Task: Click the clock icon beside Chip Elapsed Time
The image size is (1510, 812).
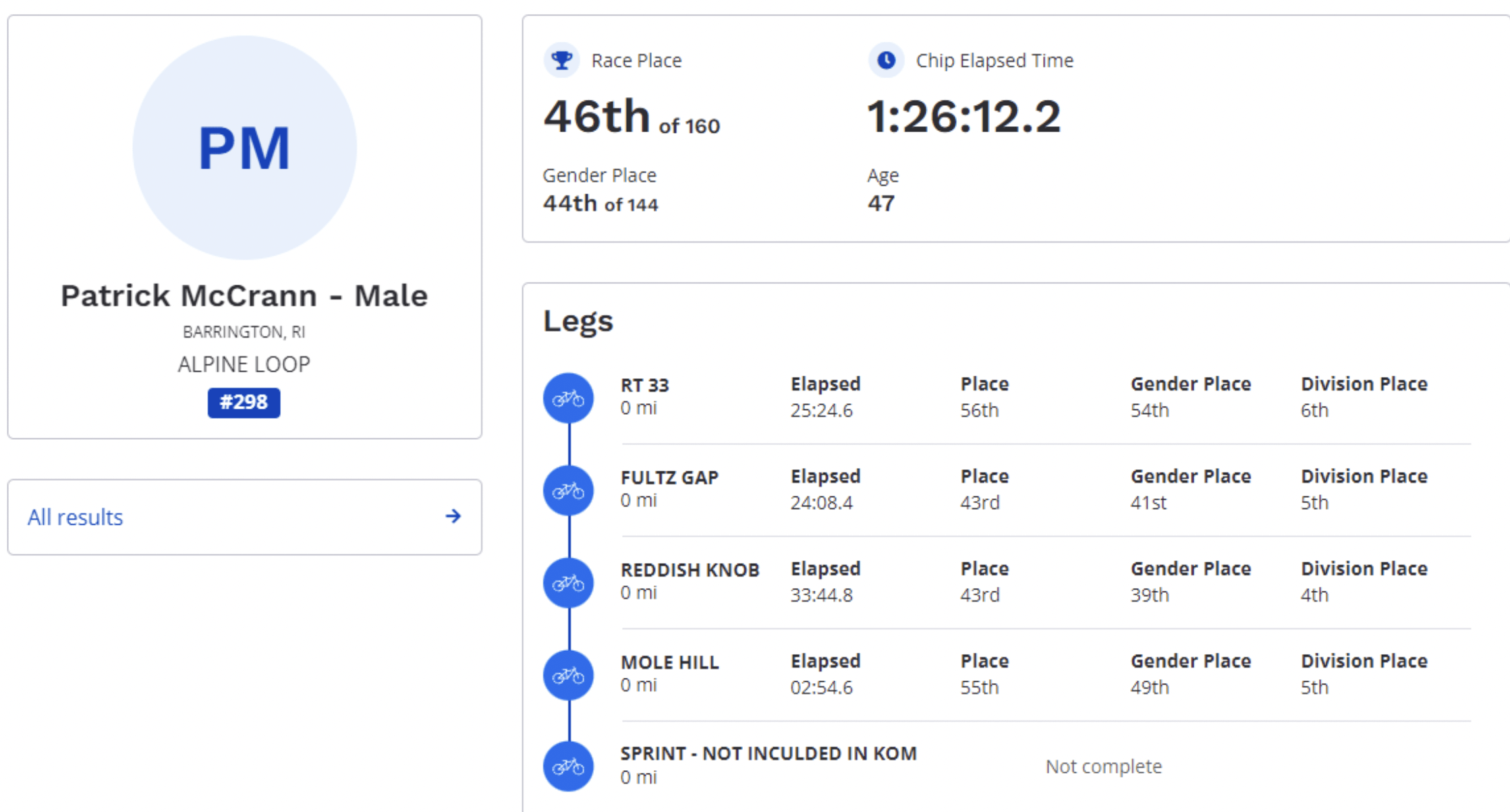Action: coord(886,61)
